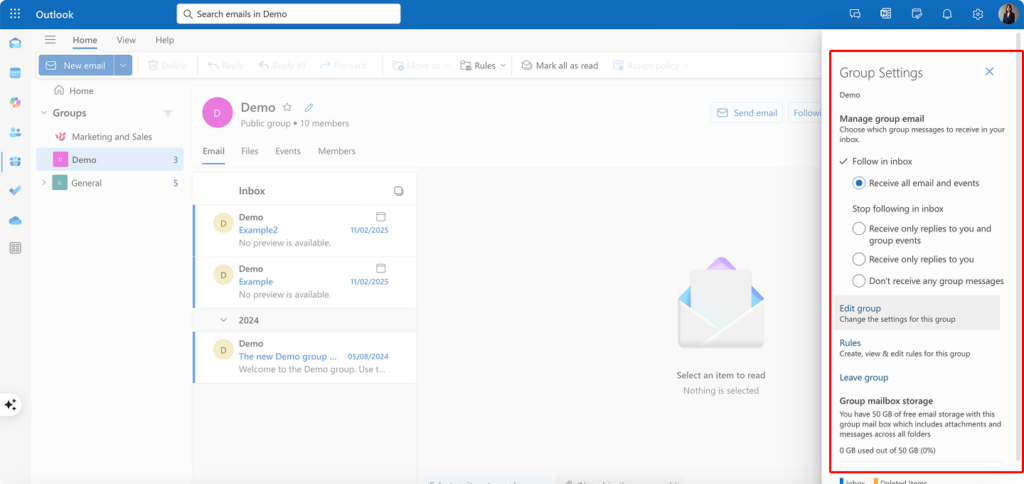Open the account profile picture
This screenshot has width=1024, height=484.
pyautogui.click(x=1008, y=14)
